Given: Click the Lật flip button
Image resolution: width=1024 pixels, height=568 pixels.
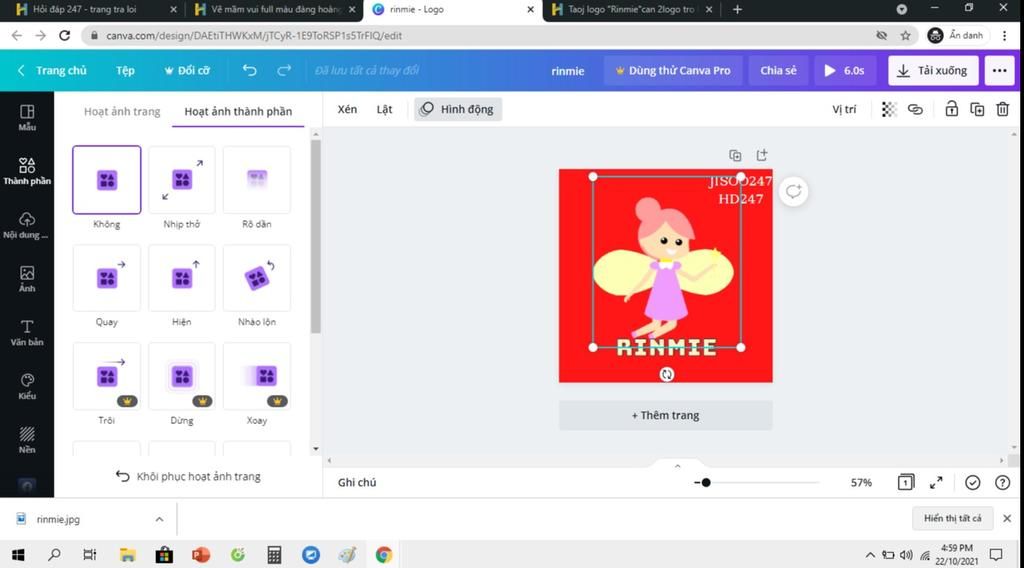Looking at the screenshot, I should [x=384, y=109].
